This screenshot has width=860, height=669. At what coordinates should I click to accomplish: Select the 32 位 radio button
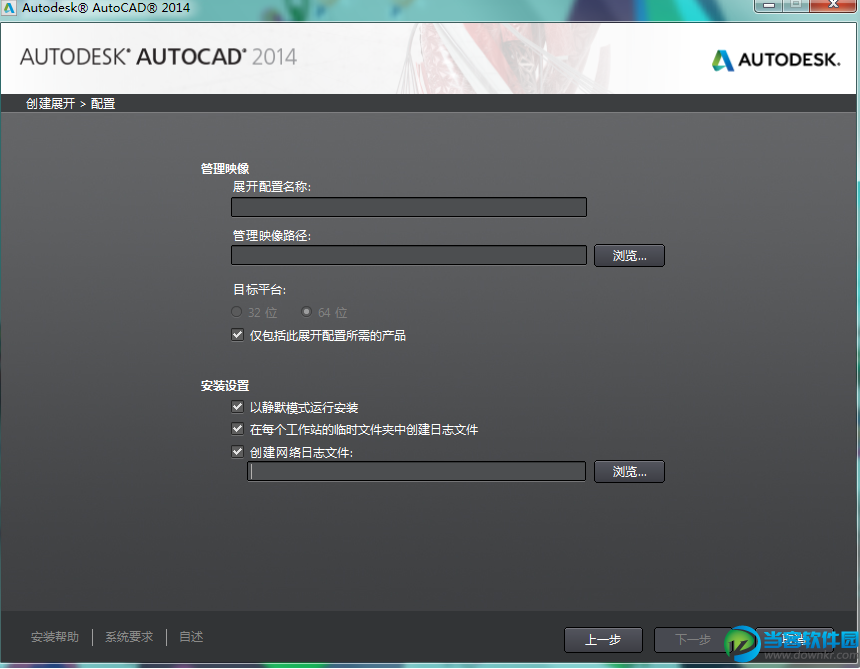[236, 312]
